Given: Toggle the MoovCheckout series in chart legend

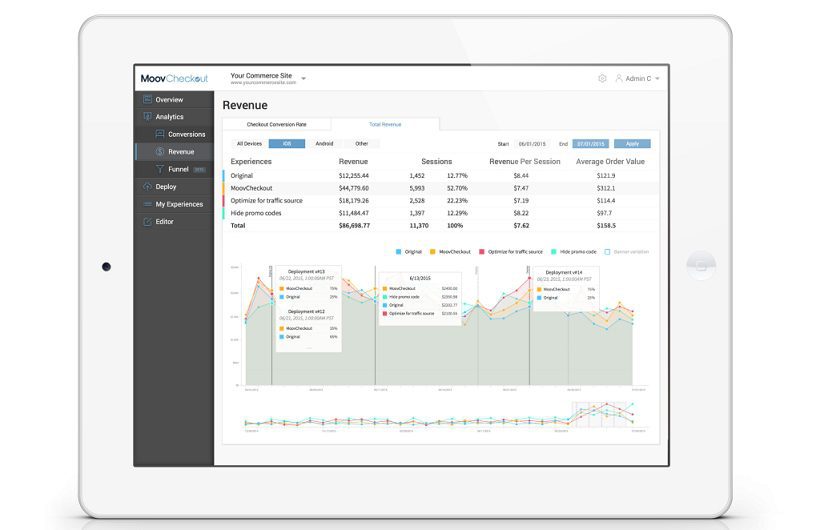Looking at the screenshot, I should pos(434,252).
